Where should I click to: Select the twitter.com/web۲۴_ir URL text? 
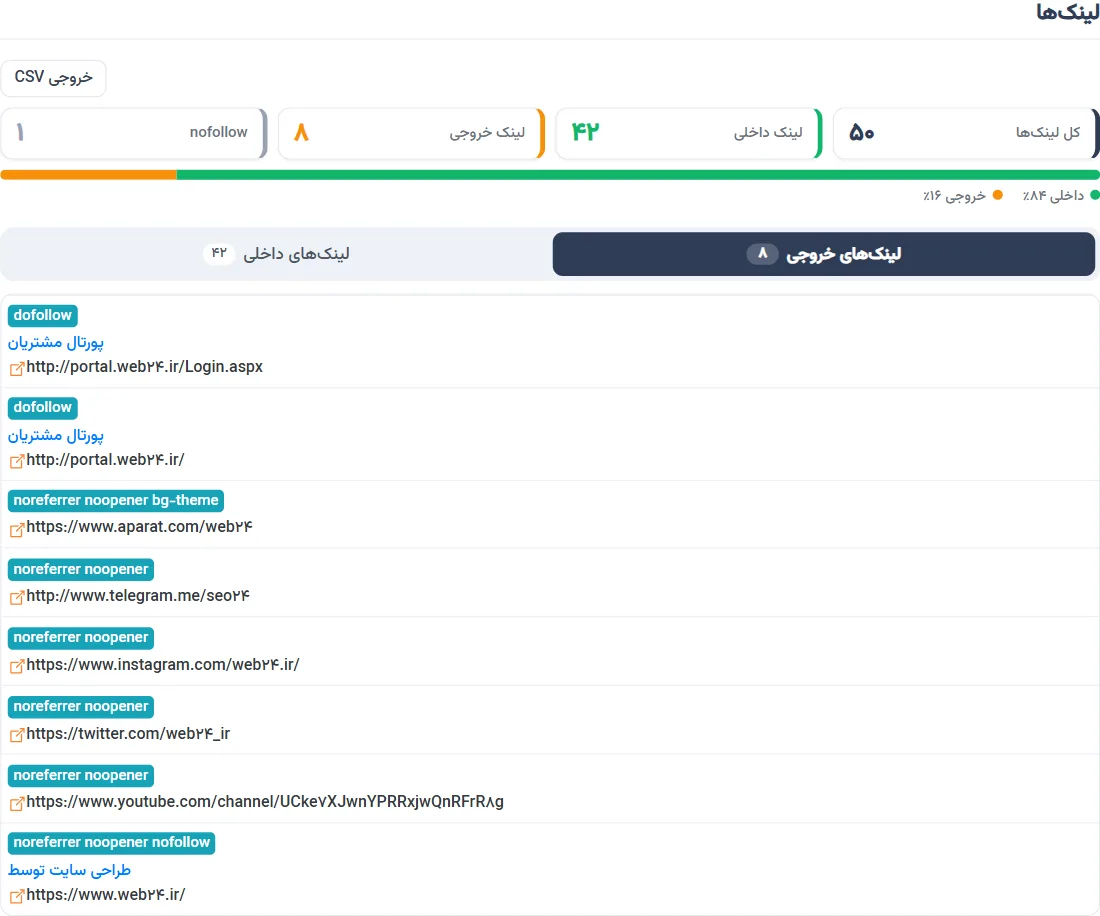click(x=128, y=733)
